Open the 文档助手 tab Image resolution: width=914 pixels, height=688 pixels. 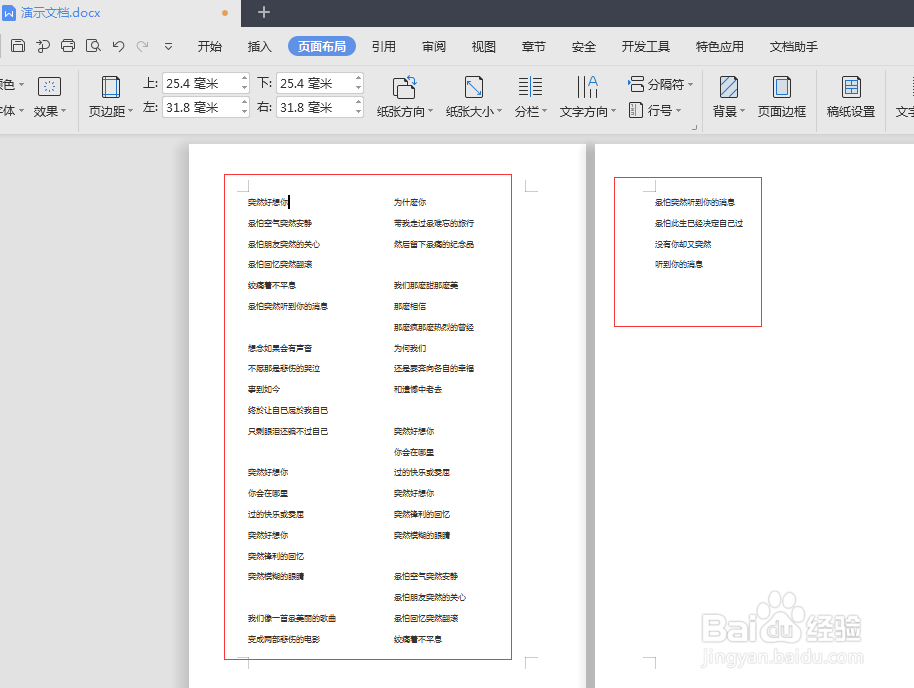tap(793, 47)
